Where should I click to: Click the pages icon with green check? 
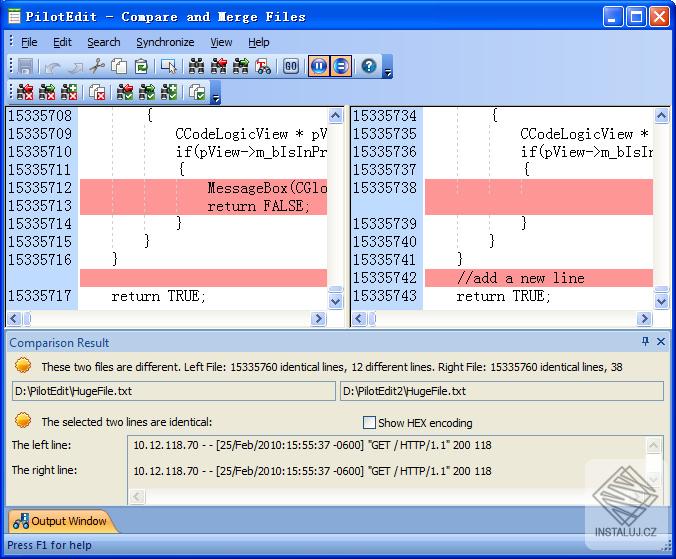point(197,92)
